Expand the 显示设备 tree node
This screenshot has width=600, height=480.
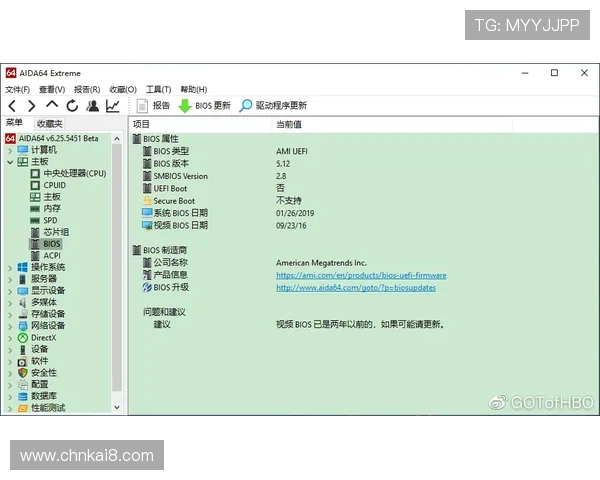coord(10,292)
